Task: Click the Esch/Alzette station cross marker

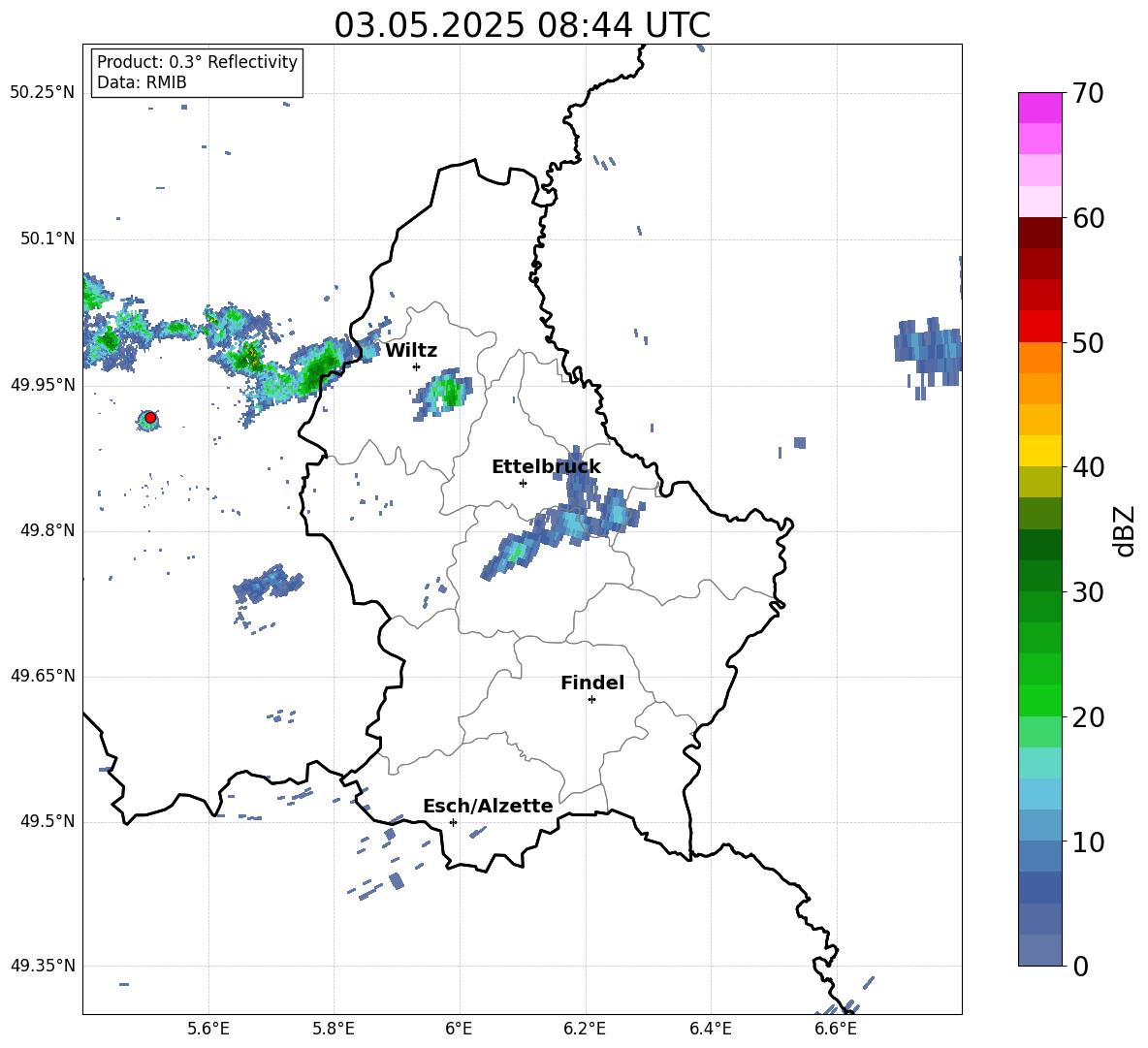Action: click(453, 822)
